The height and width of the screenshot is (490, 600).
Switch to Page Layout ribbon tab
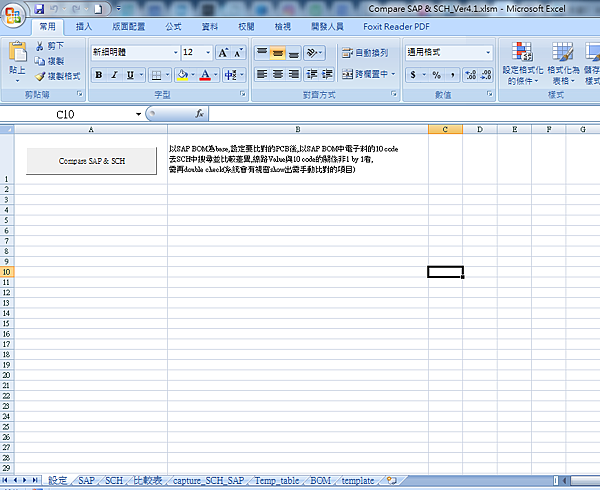[129, 27]
